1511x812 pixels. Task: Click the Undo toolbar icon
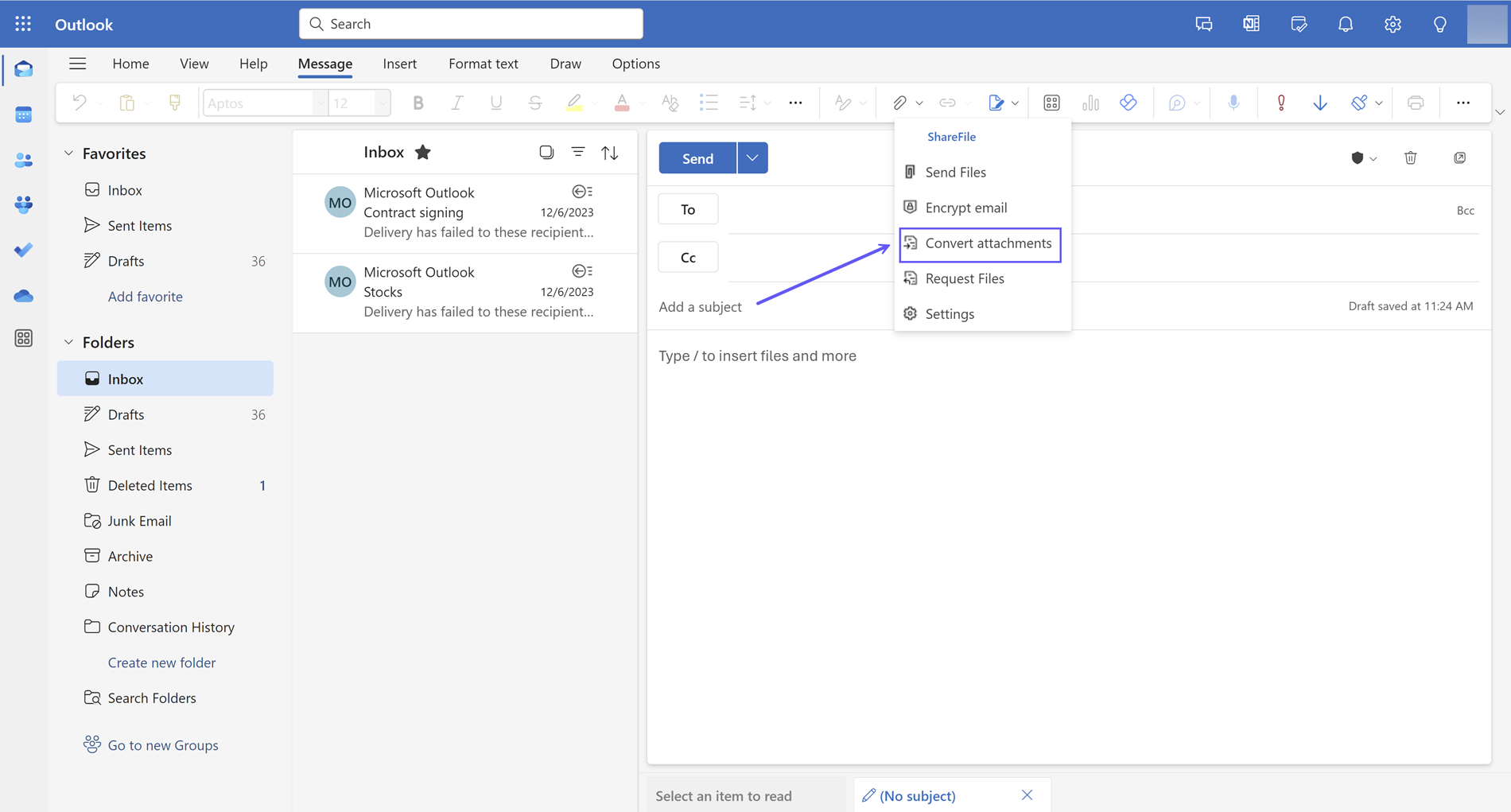[x=80, y=103]
